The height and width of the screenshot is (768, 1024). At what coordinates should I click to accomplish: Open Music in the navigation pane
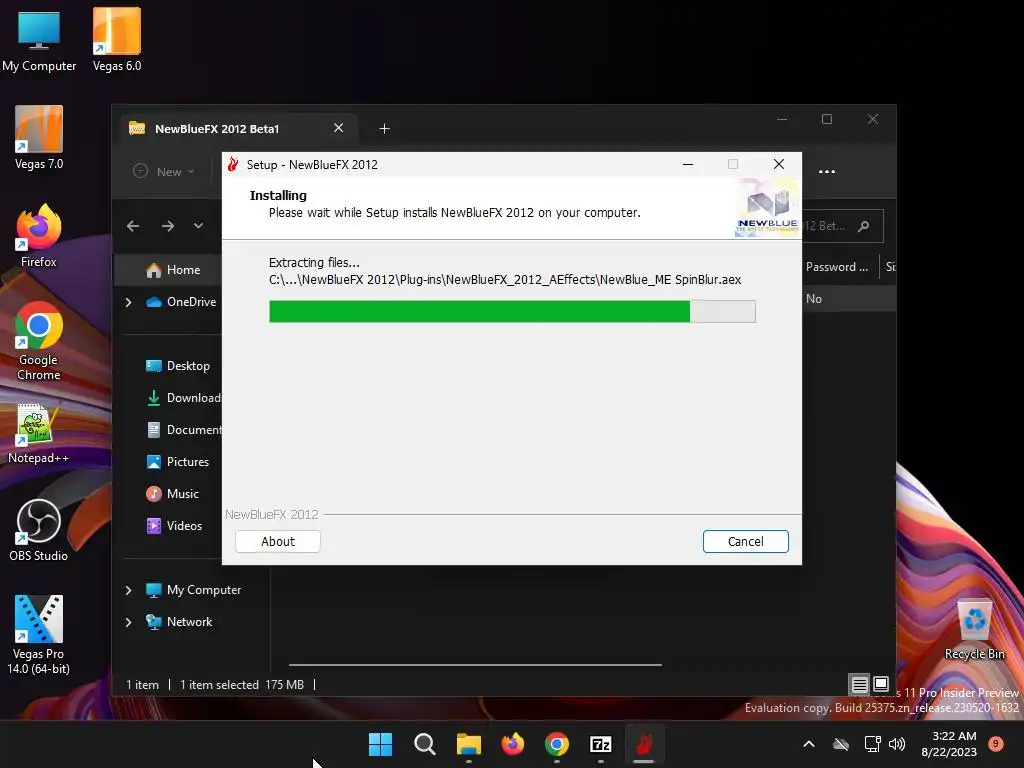[x=172, y=494]
